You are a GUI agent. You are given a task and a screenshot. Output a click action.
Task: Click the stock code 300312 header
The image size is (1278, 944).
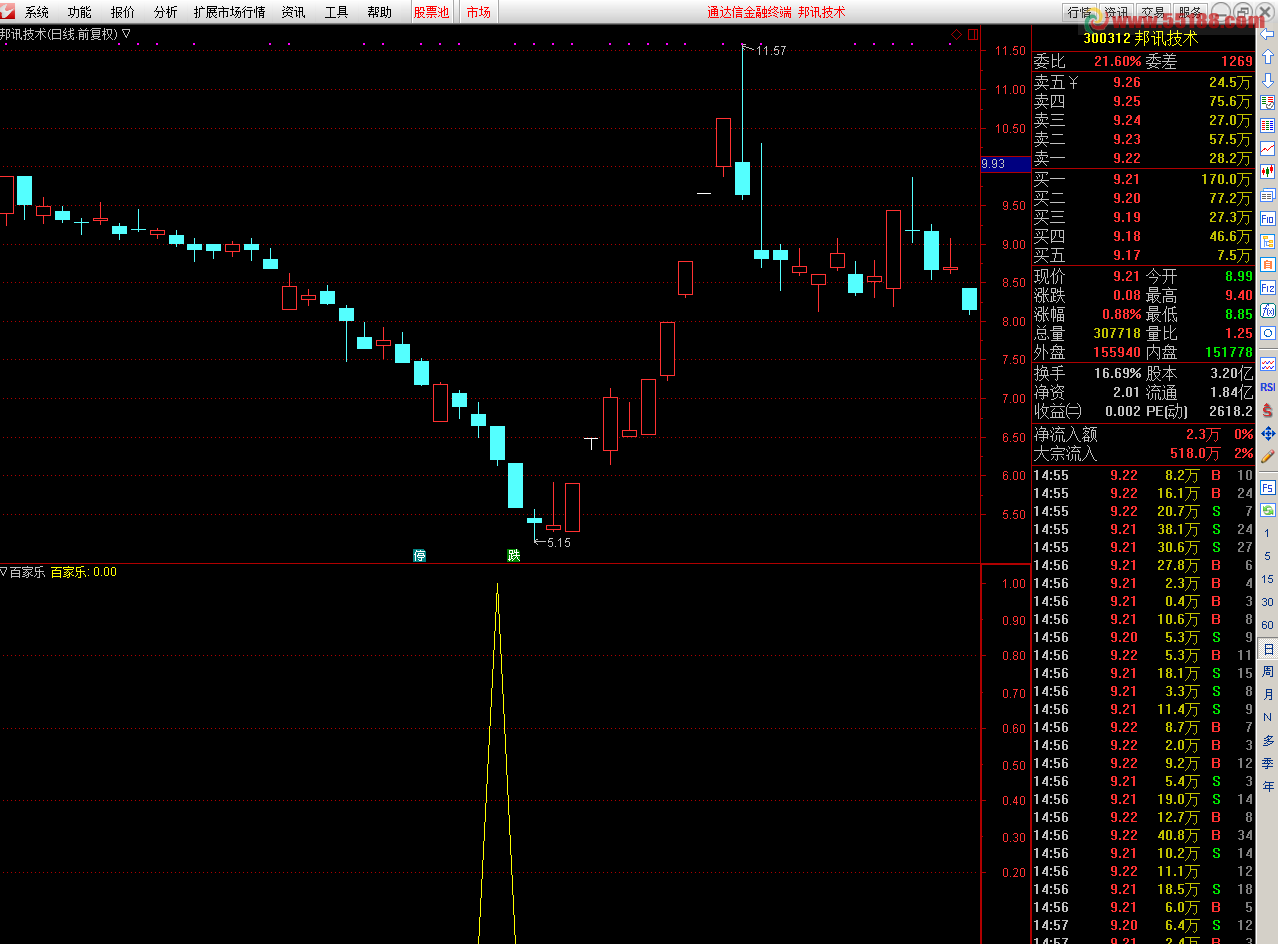[1106, 38]
